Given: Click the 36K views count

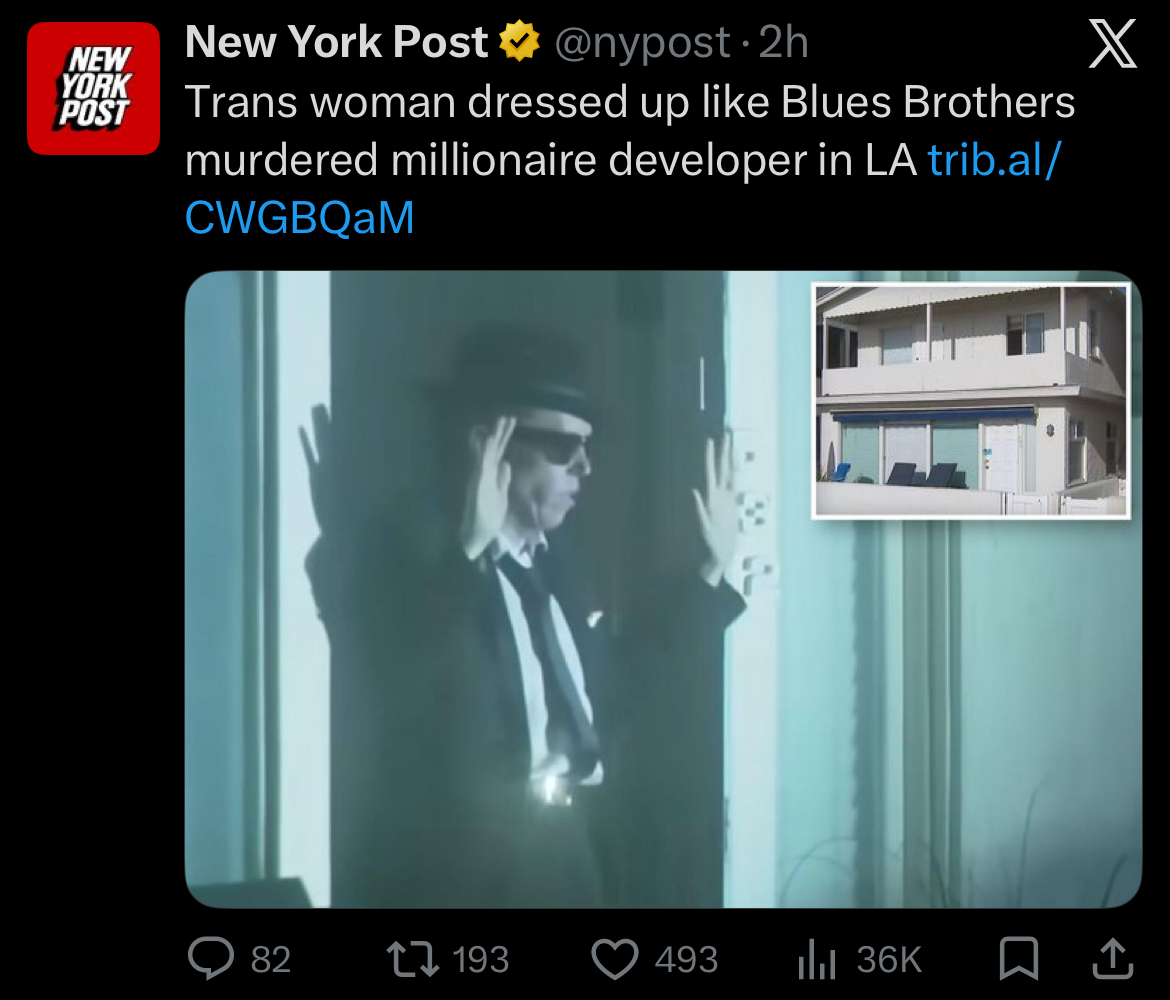Looking at the screenshot, I should [x=889, y=960].
